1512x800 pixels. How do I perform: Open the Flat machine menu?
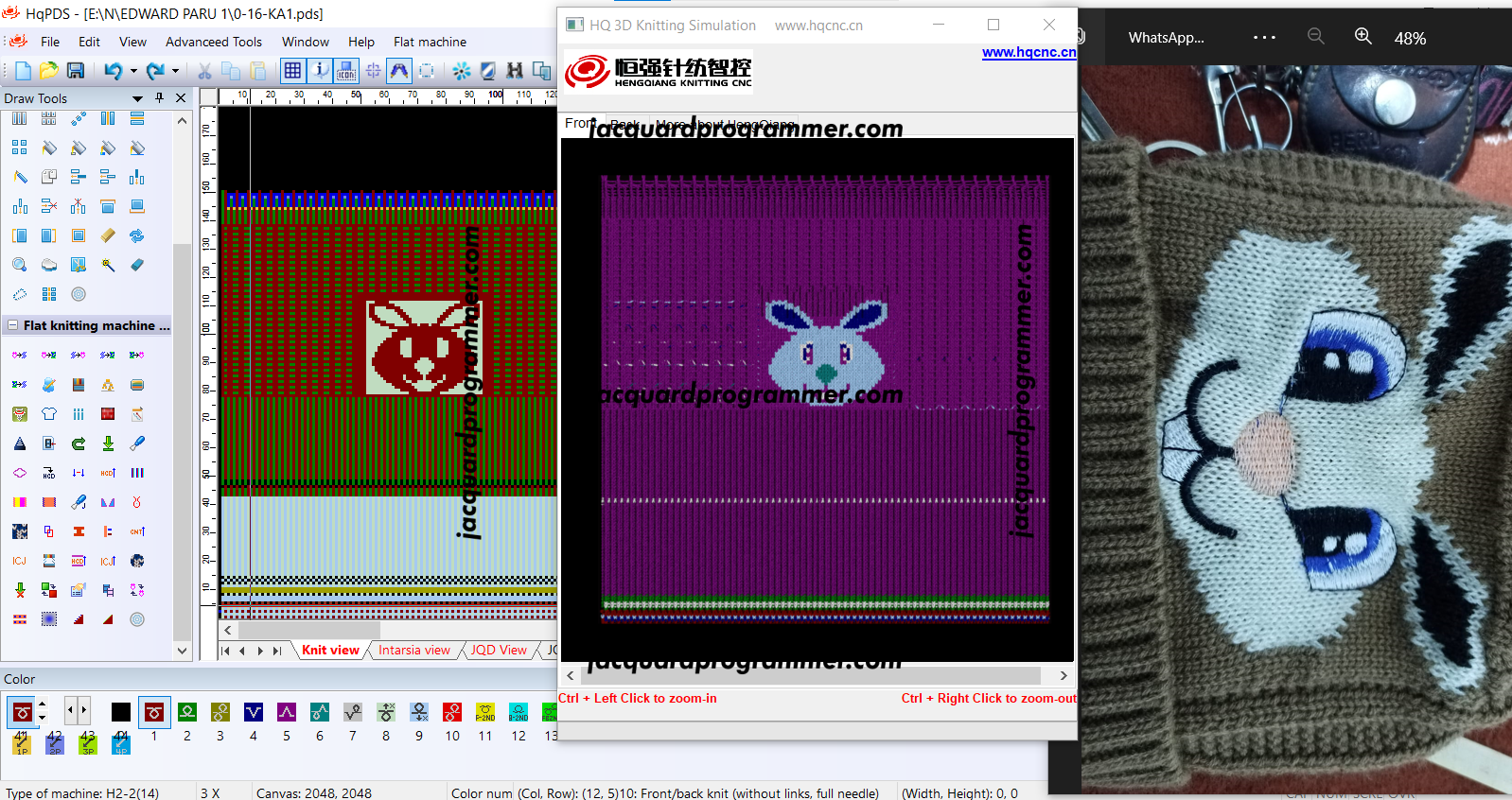pos(430,42)
